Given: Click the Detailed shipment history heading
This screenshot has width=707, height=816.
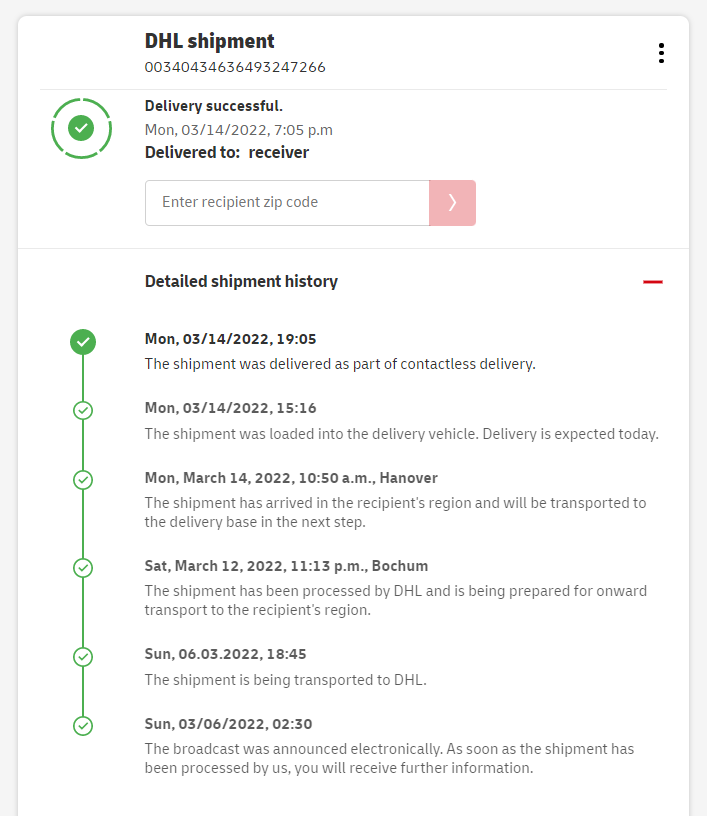Looking at the screenshot, I should pyautogui.click(x=241, y=282).
